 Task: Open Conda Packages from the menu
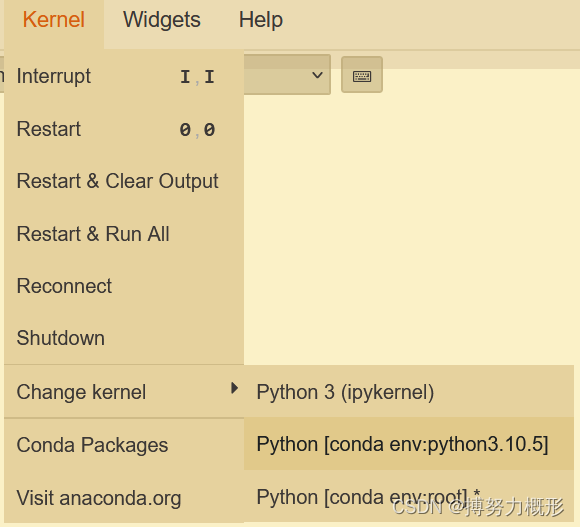point(124,445)
